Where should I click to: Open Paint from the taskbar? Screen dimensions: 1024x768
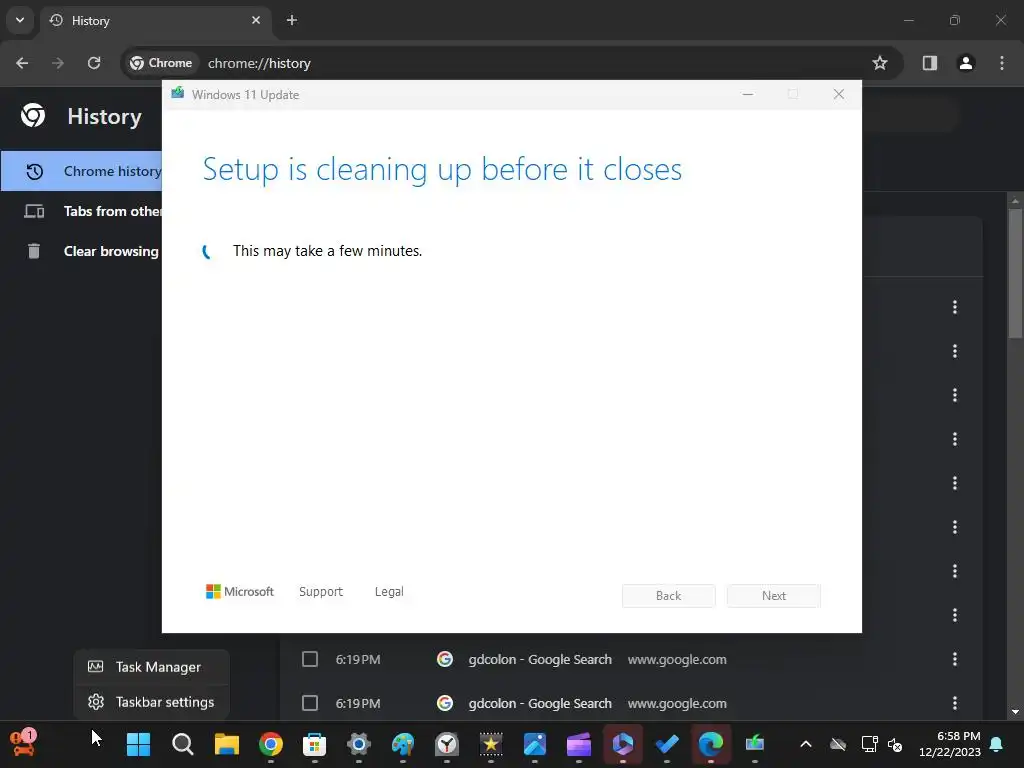[x=402, y=744]
